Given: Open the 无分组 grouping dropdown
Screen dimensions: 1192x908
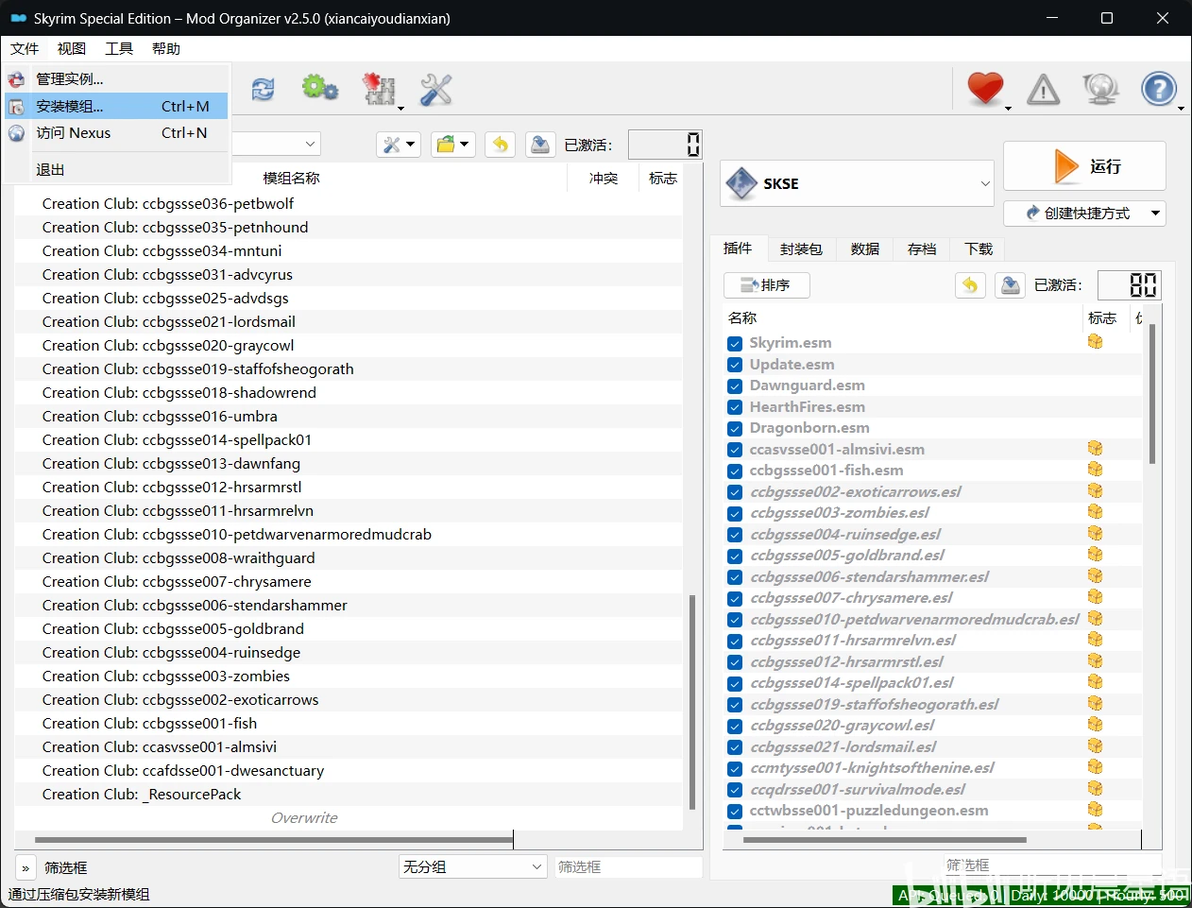Looking at the screenshot, I should coord(473,866).
